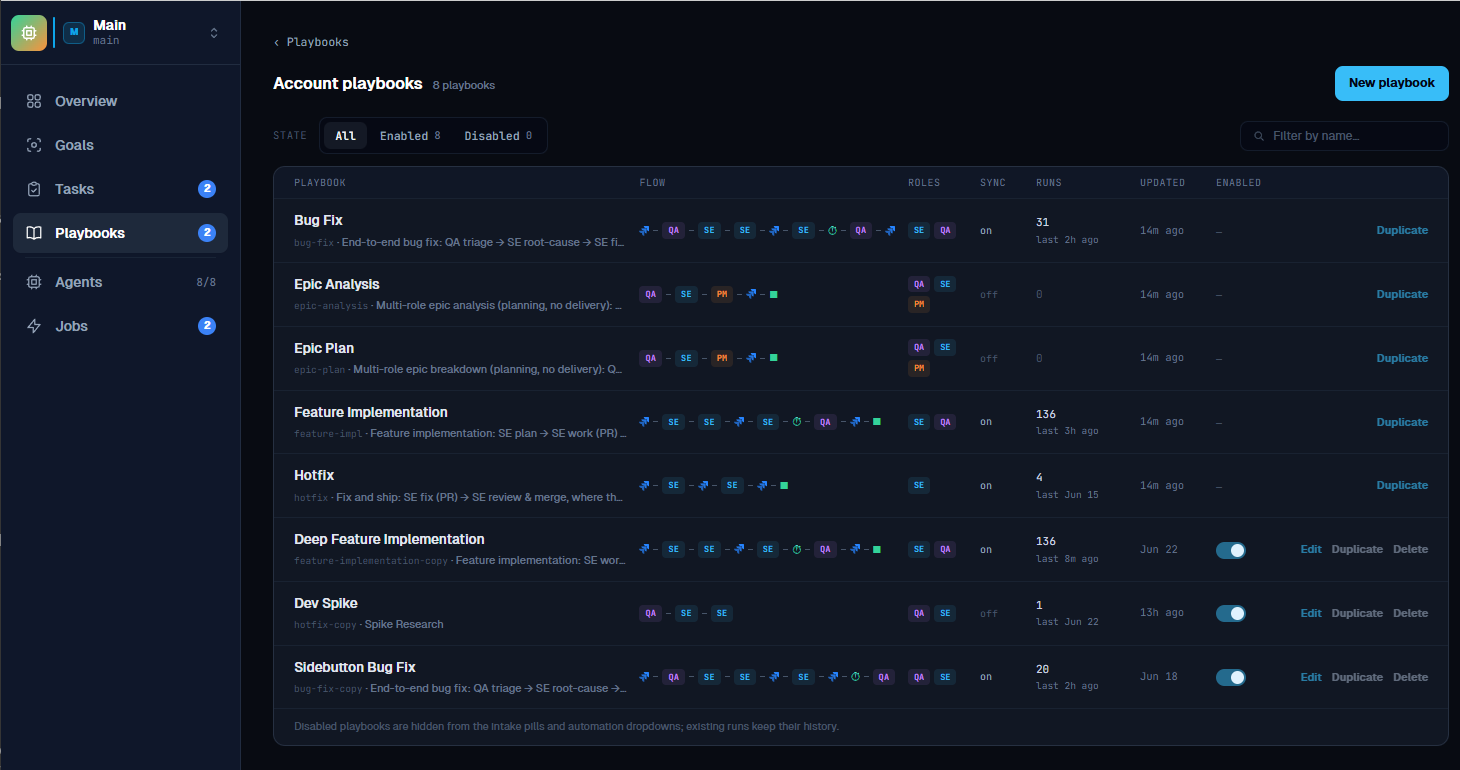Click Bug Fix runs count 31
This screenshot has width=1460, height=770.
pos(1043,222)
